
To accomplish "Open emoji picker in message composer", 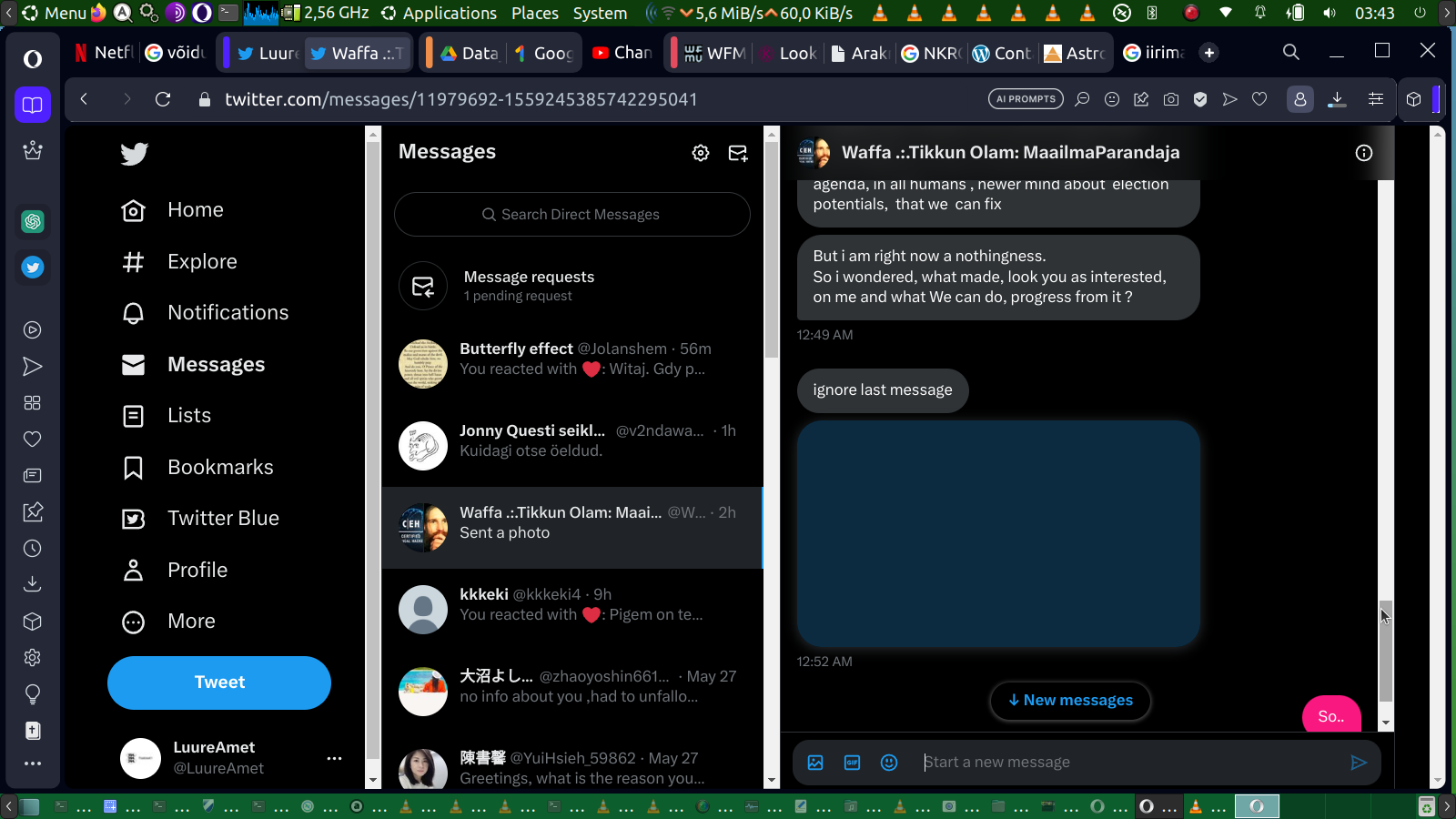I will [889, 763].
